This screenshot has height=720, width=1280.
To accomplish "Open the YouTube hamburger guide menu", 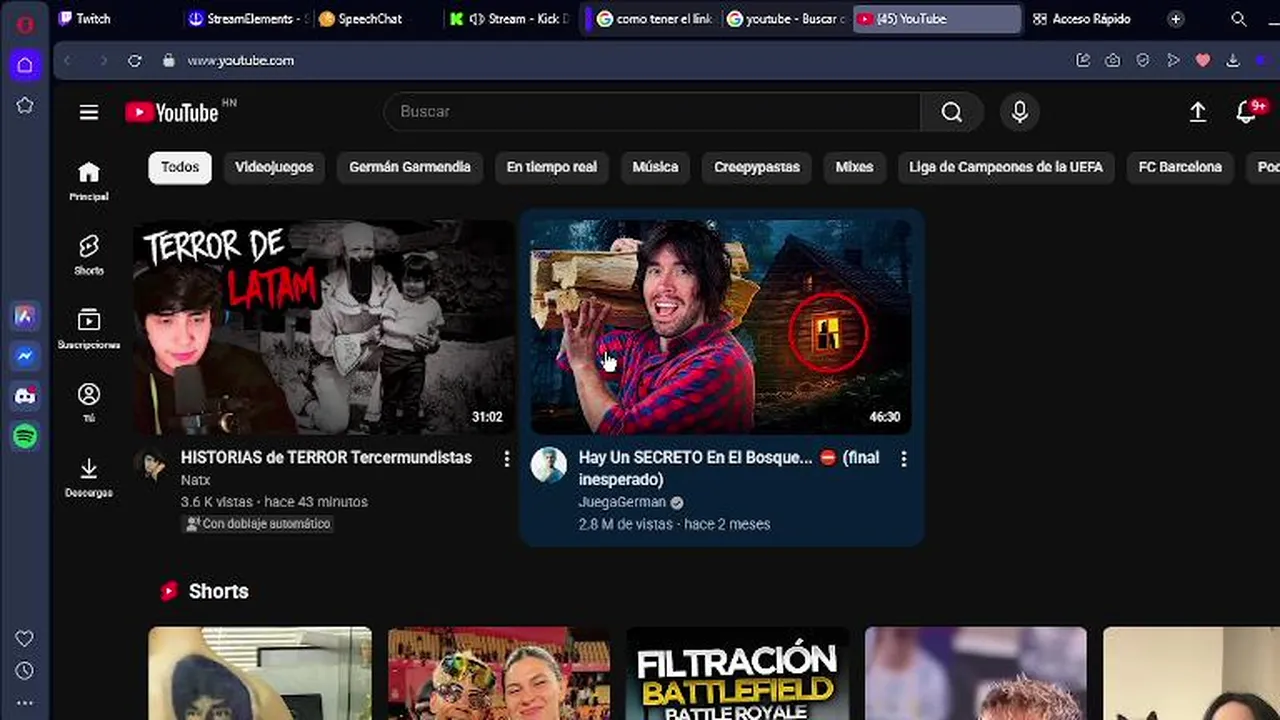I will tap(89, 112).
